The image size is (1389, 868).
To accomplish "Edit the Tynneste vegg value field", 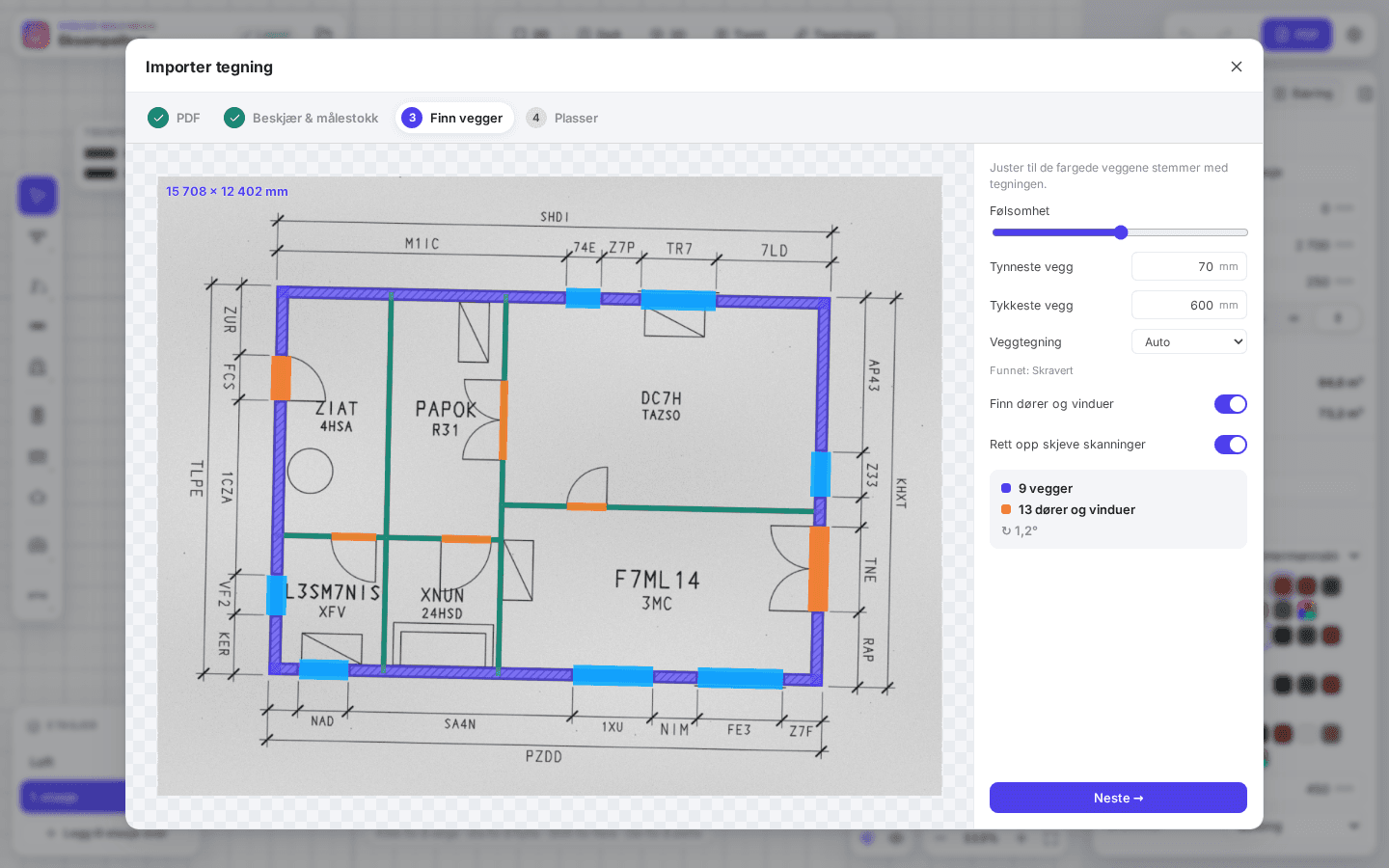I will 1188,266.
